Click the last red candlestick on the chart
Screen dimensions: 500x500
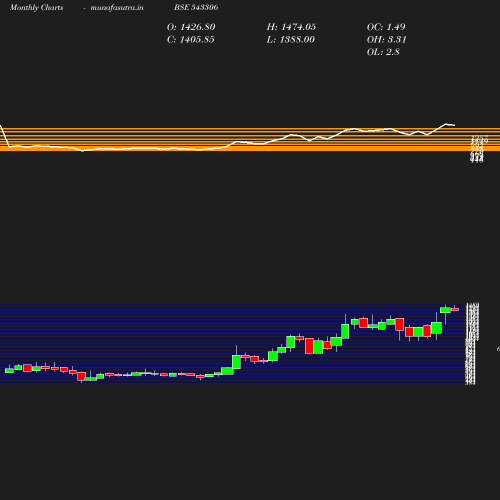(455, 309)
